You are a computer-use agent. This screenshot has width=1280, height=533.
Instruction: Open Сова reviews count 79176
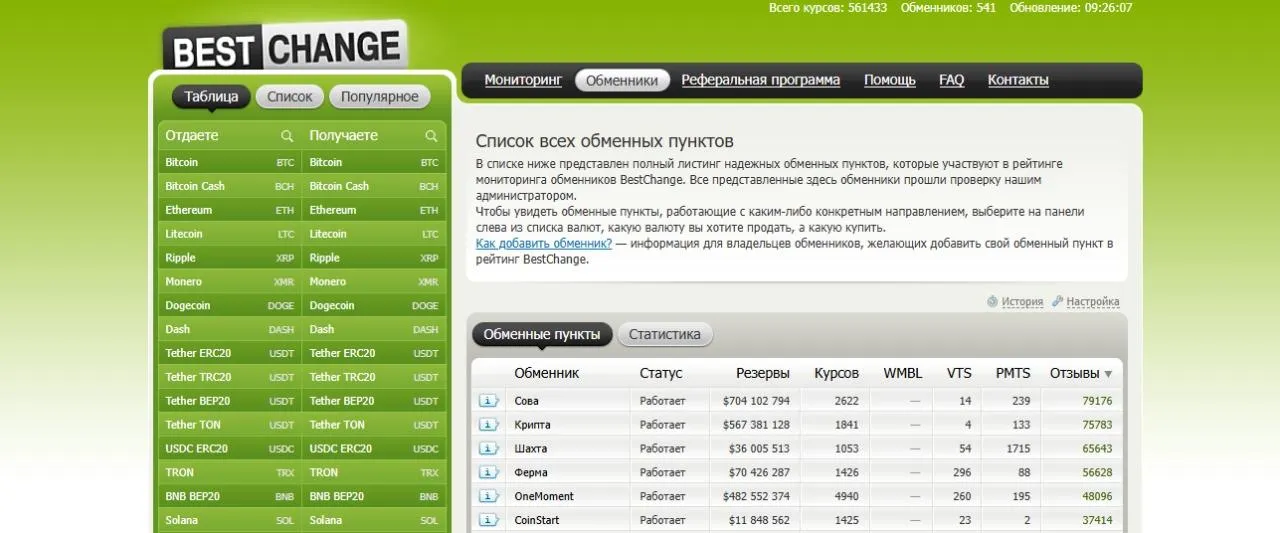click(1097, 401)
